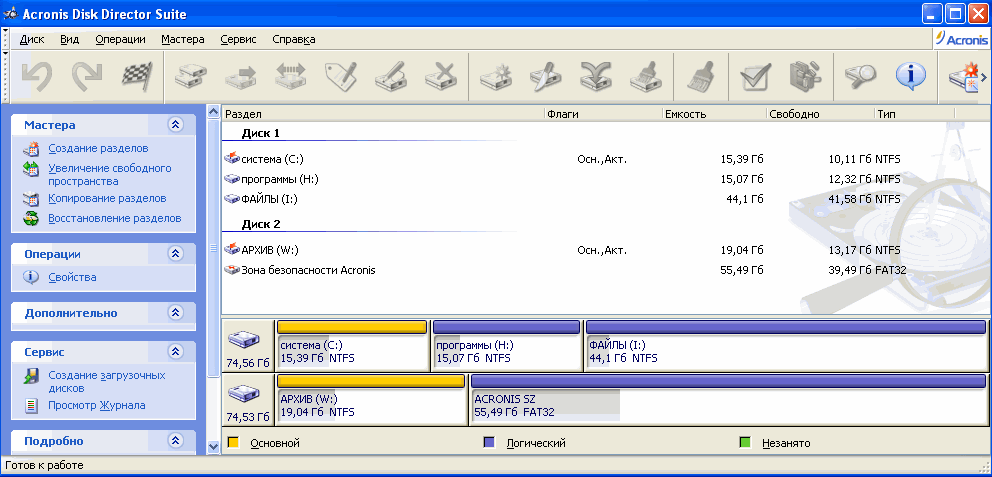Open the Справка menu
The height and width of the screenshot is (477, 992).
click(294, 39)
